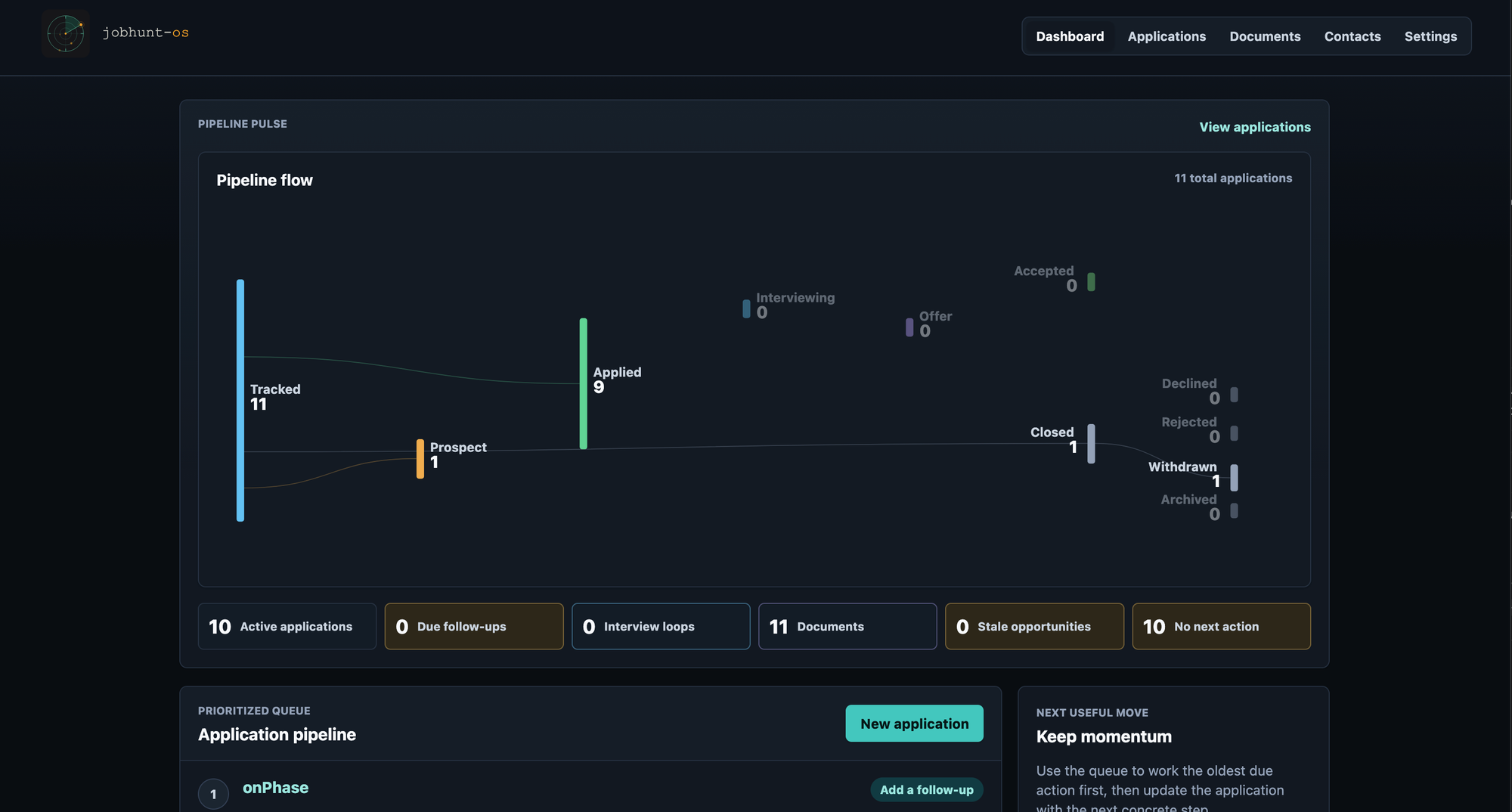Image resolution: width=1512 pixels, height=812 pixels.
Task: Click the orange Prospect node bar
Action: coord(420,458)
